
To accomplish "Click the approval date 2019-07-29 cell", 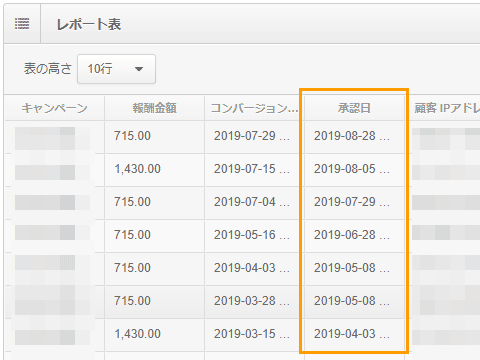I will (x=354, y=202).
